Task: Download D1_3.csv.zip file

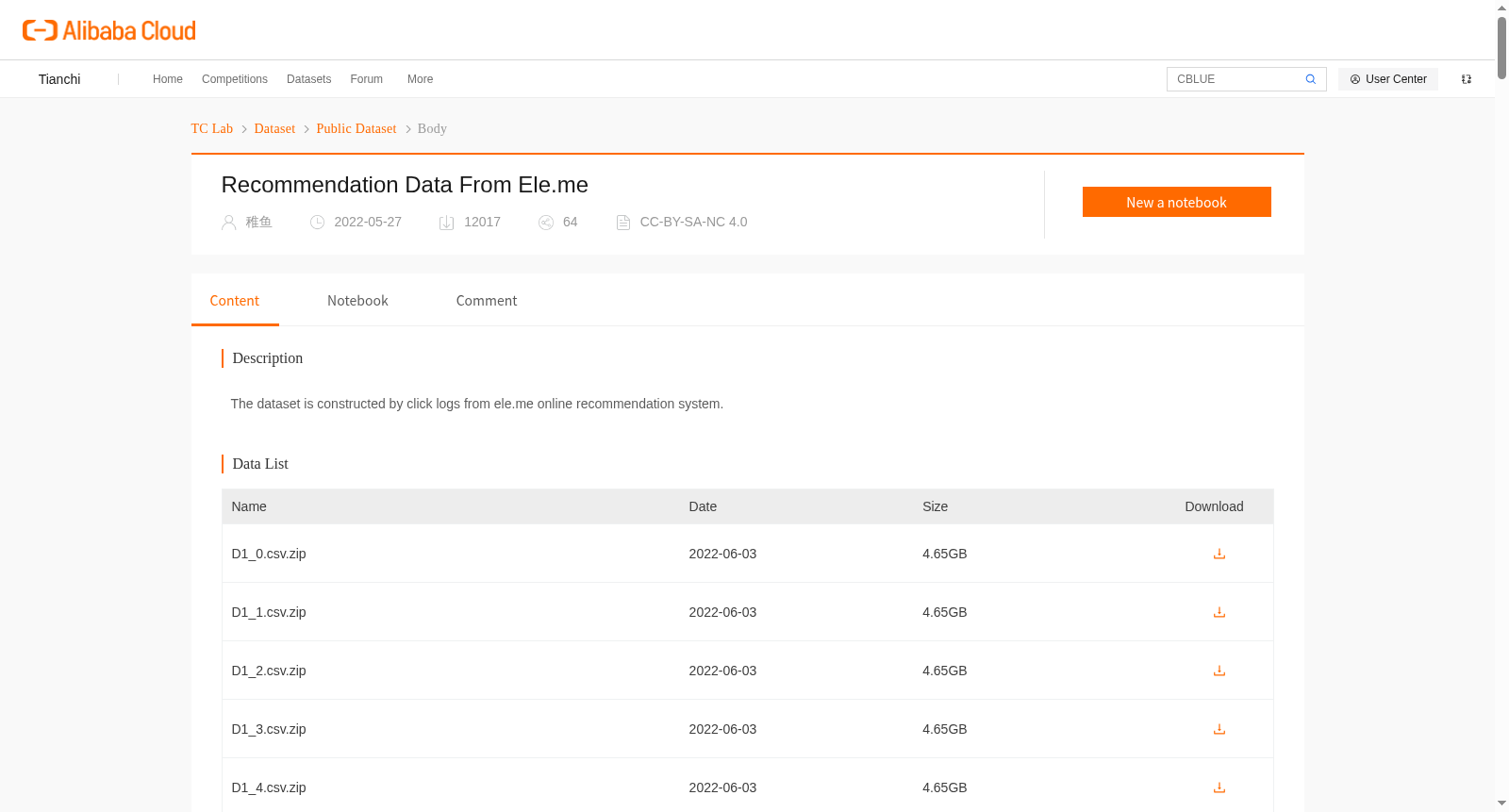Action: pyautogui.click(x=1219, y=729)
